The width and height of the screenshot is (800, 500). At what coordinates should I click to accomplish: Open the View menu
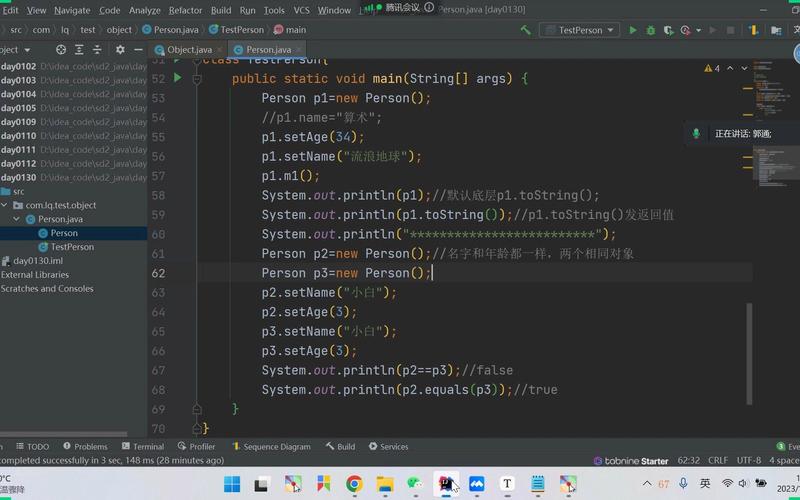pyautogui.click(x=36, y=10)
